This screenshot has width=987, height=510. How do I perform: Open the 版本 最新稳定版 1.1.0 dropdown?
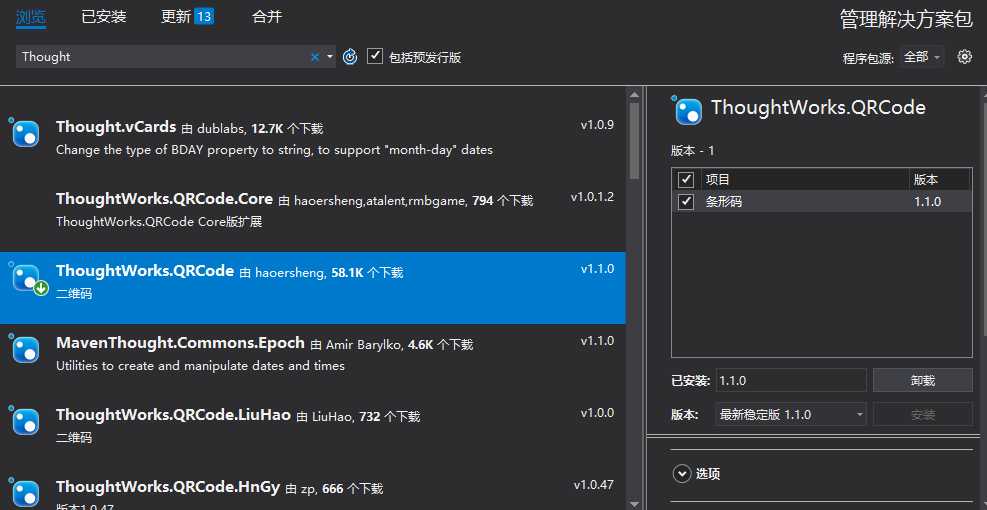[x=791, y=414]
